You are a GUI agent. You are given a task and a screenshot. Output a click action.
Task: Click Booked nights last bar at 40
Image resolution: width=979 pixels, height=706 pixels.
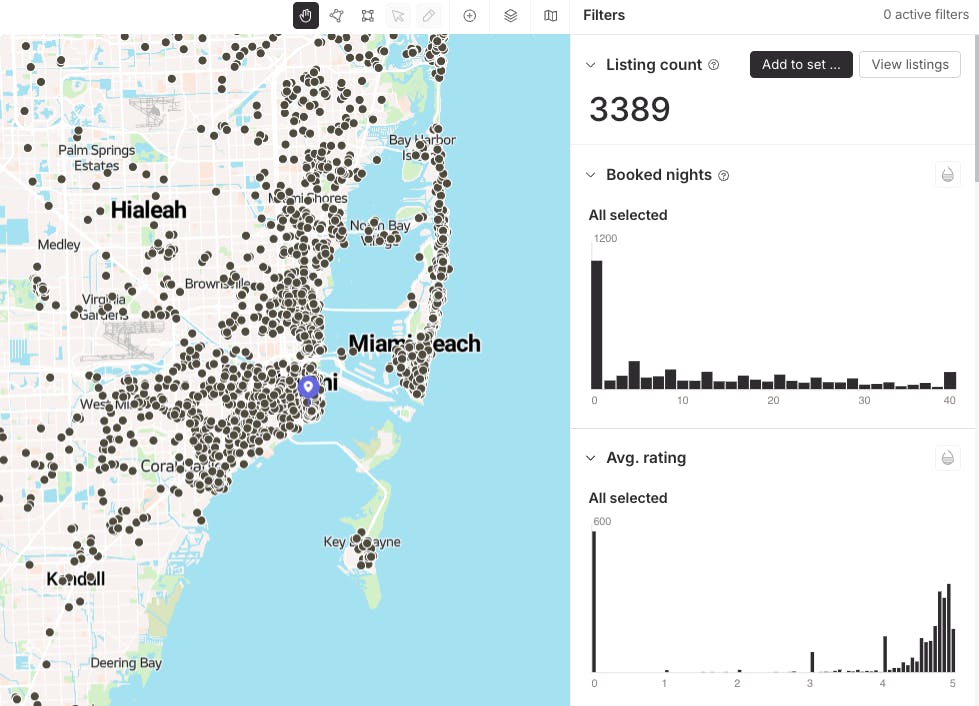pyautogui.click(x=950, y=380)
